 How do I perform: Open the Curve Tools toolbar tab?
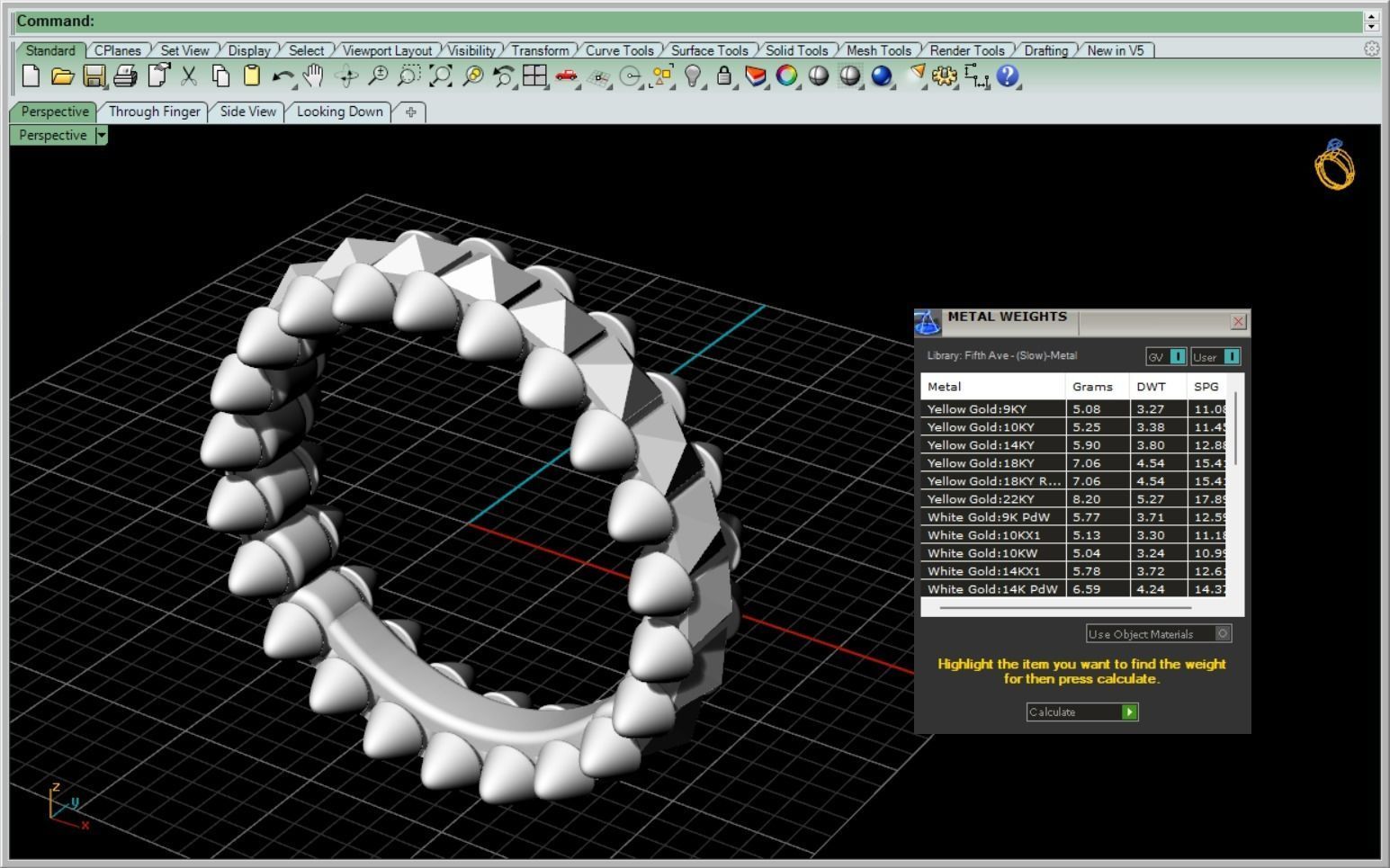click(x=620, y=50)
